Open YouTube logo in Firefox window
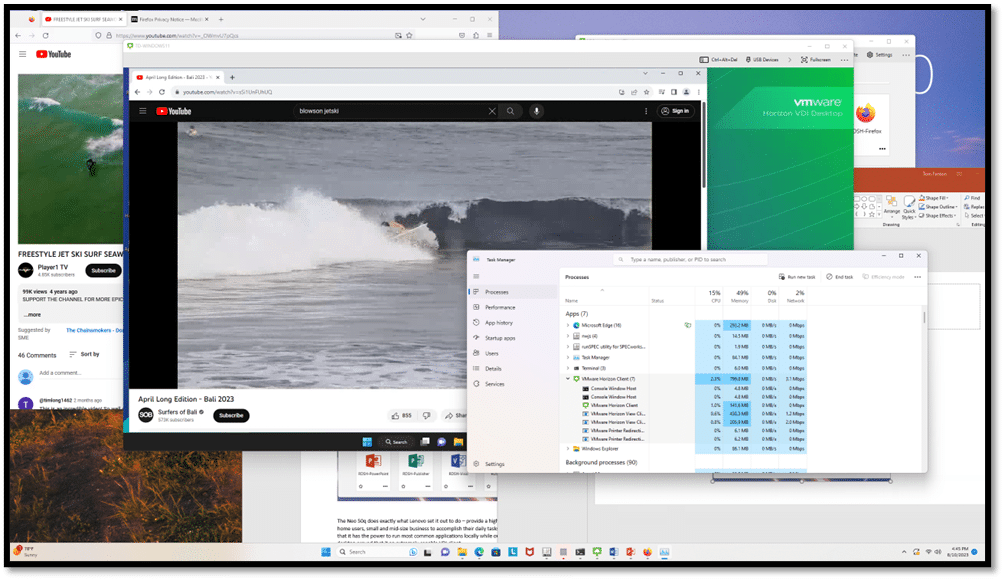This screenshot has height=580, width=1004. 53,54
